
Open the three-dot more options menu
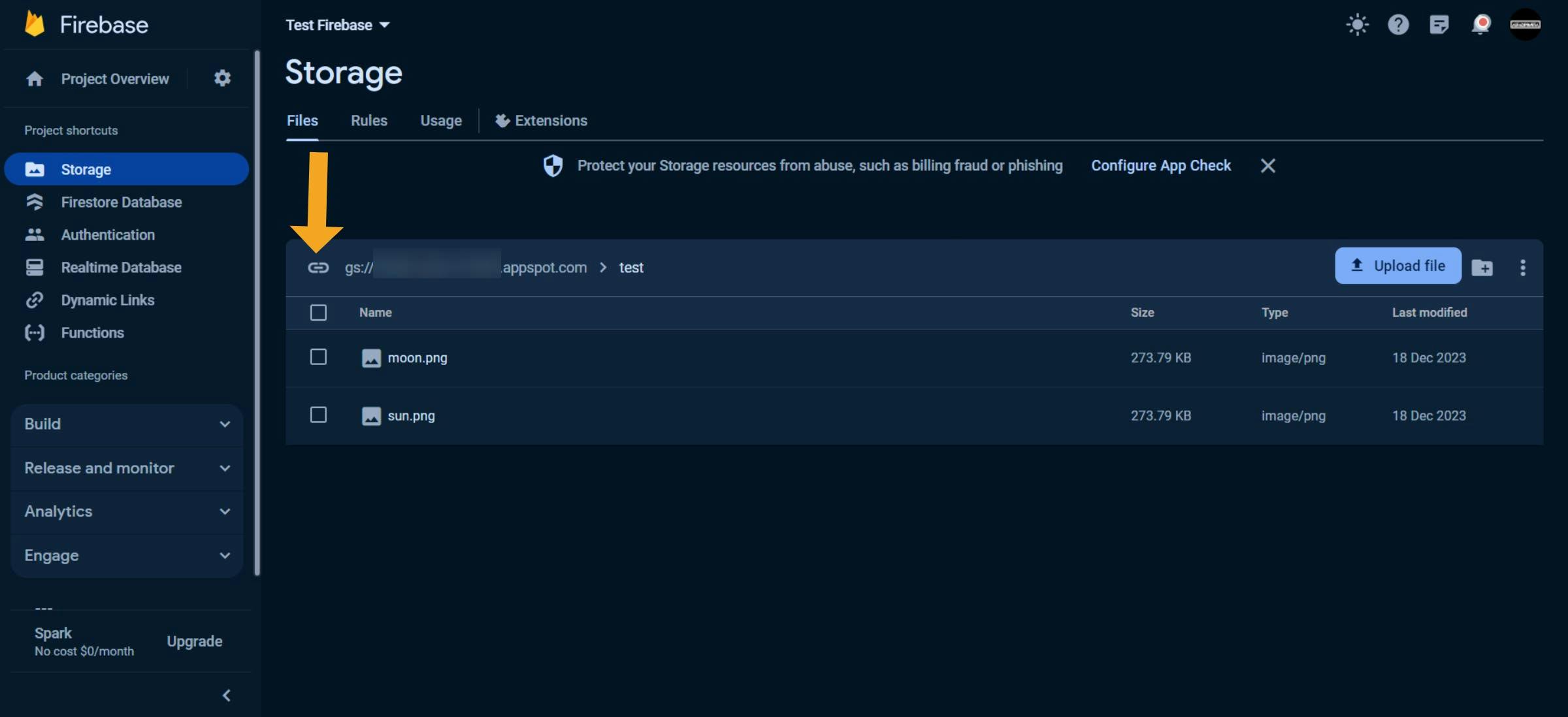pos(1522,268)
